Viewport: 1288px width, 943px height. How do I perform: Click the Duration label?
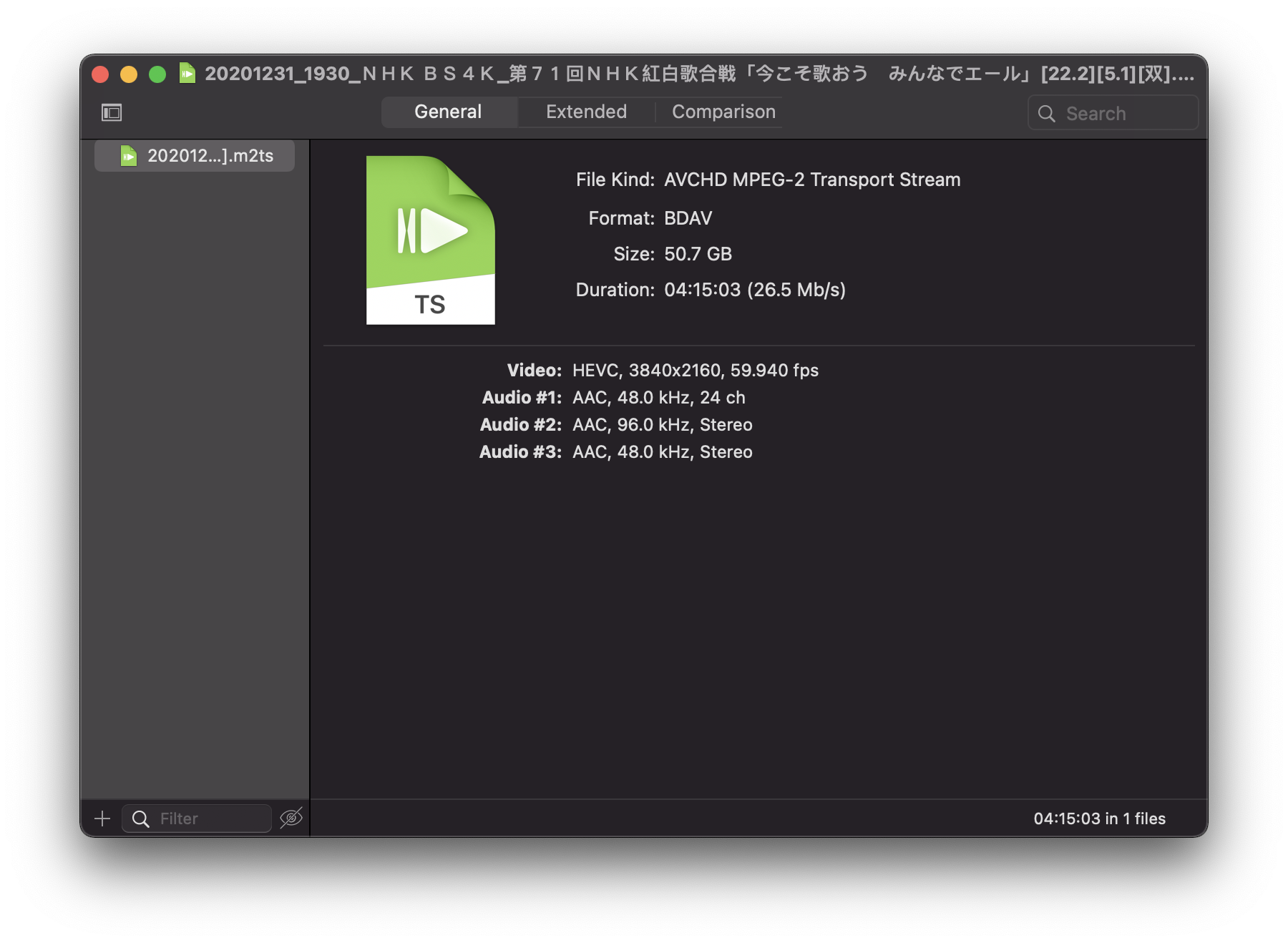point(615,290)
